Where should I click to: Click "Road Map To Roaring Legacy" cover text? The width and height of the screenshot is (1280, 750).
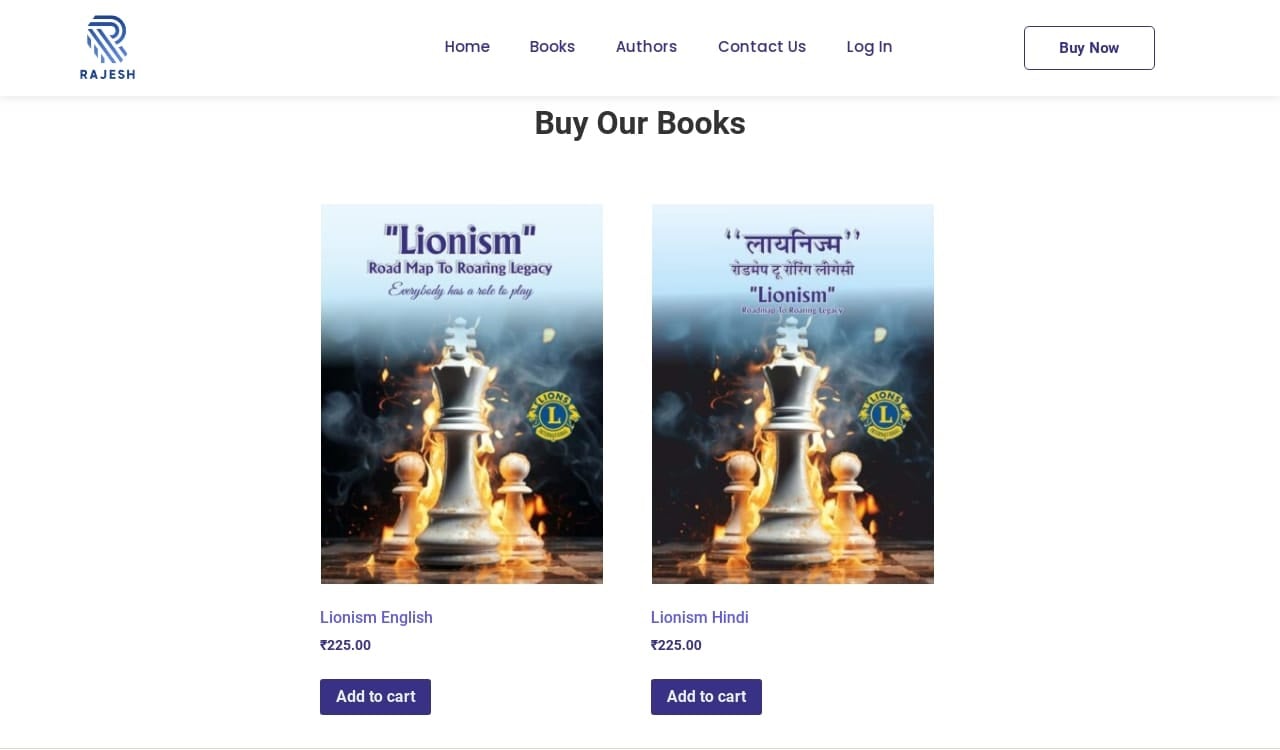[460, 268]
